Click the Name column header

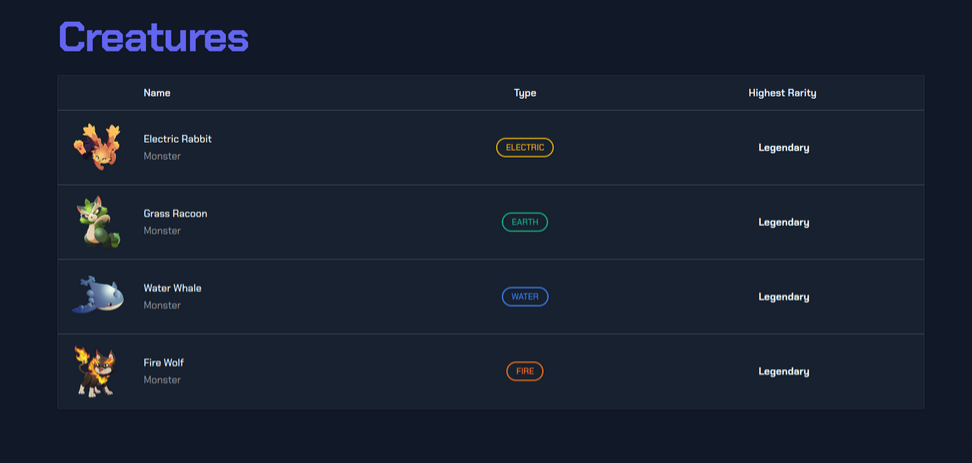[157, 93]
